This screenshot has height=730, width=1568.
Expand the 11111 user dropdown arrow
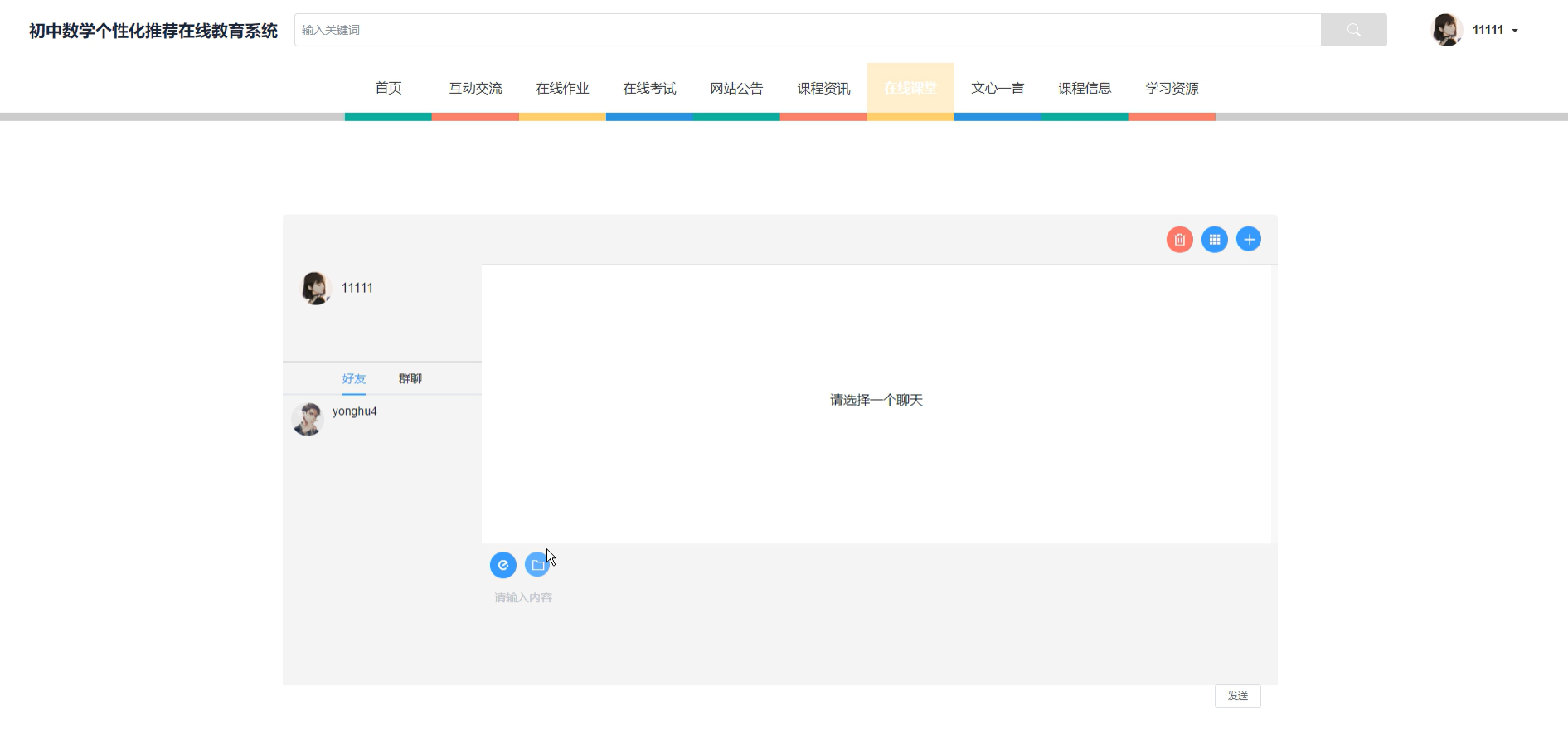(x=1515, y=31)
